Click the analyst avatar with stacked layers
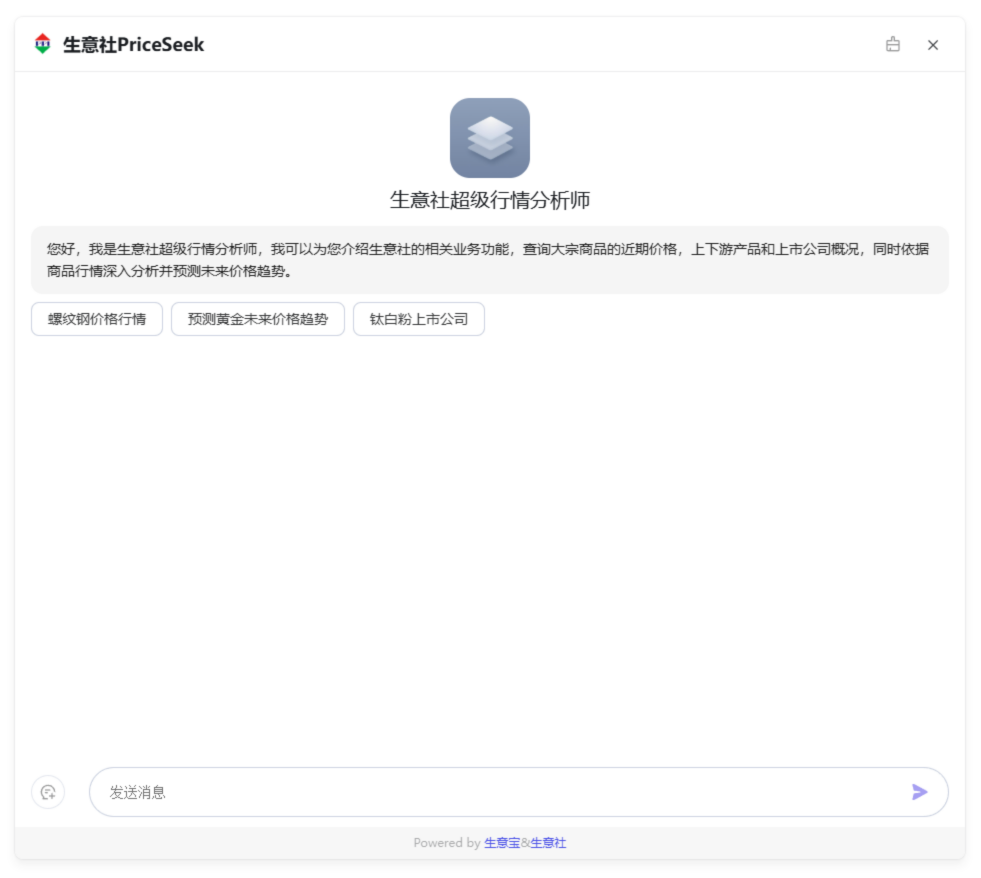Viewport: 981px width, 878px height. coord(489,138)
